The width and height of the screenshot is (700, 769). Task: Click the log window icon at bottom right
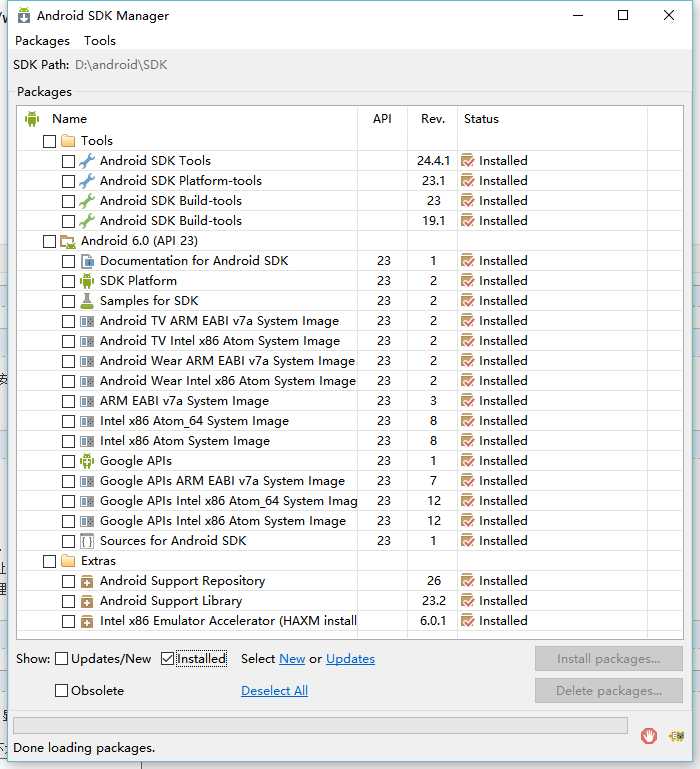[676, 736]
